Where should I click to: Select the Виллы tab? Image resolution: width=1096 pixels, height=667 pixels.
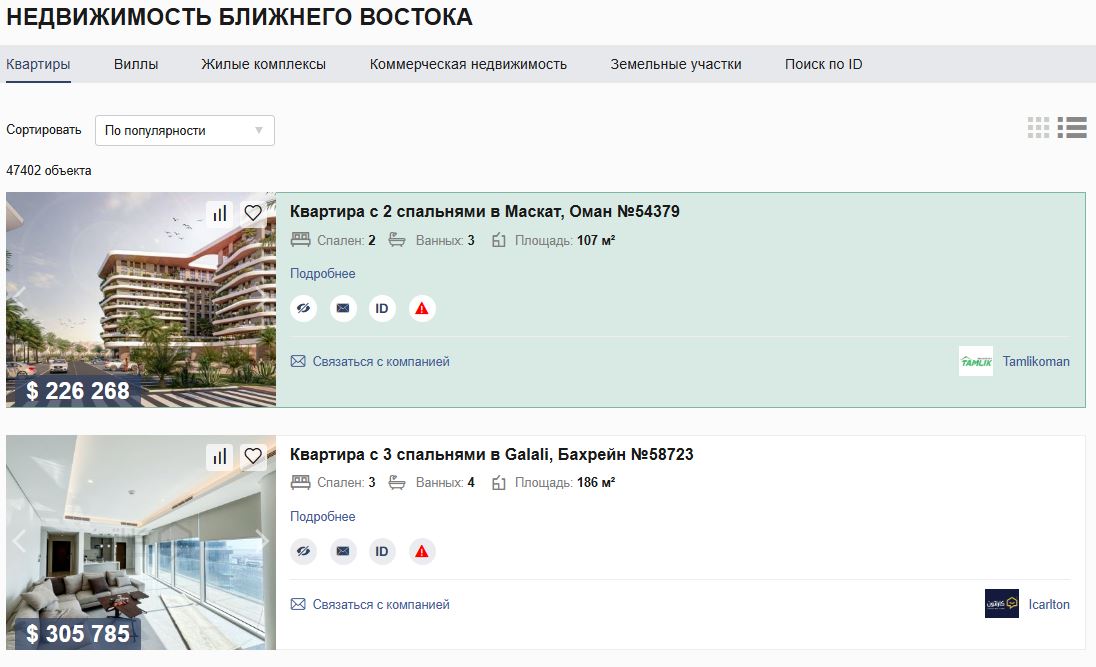coord(136,64)
